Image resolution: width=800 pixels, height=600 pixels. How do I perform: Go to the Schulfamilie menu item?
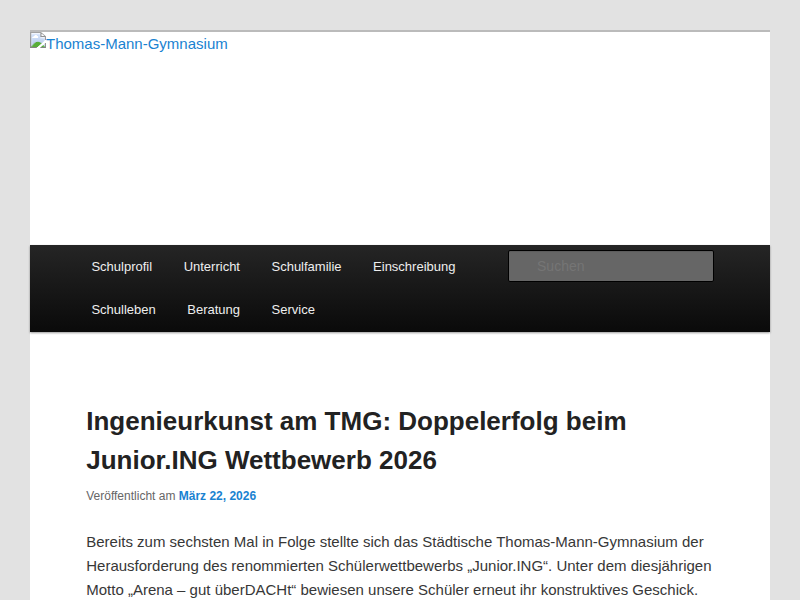tap(306, 267)
